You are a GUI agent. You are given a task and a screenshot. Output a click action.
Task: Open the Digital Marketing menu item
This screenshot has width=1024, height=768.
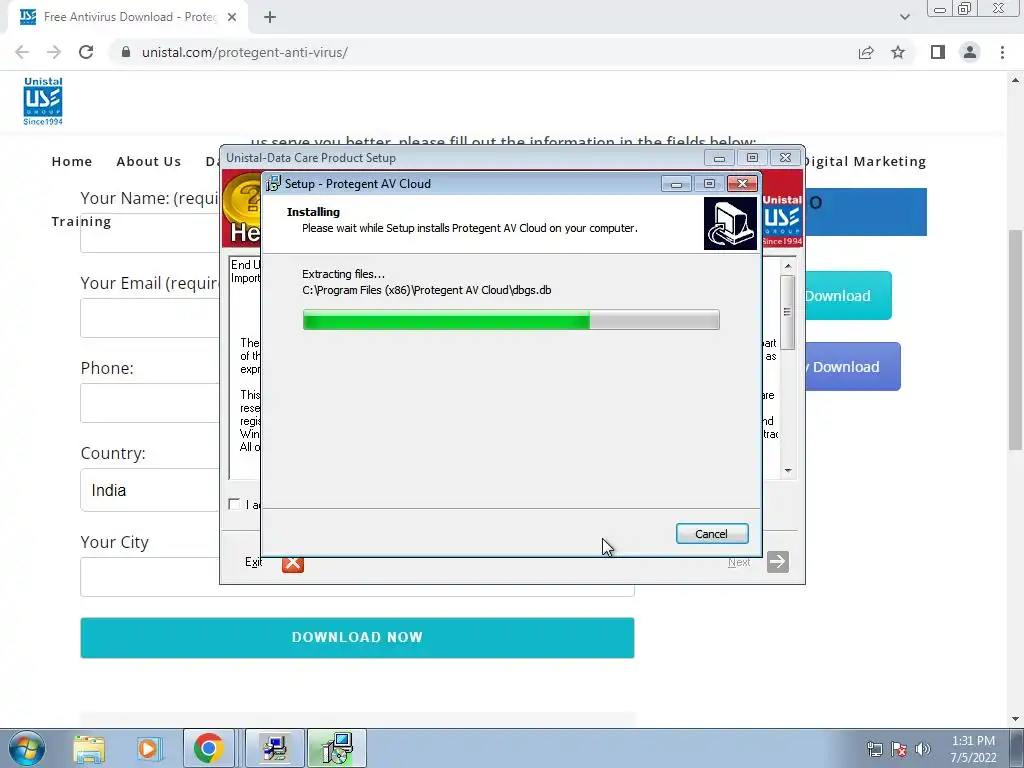click(864, 161)
